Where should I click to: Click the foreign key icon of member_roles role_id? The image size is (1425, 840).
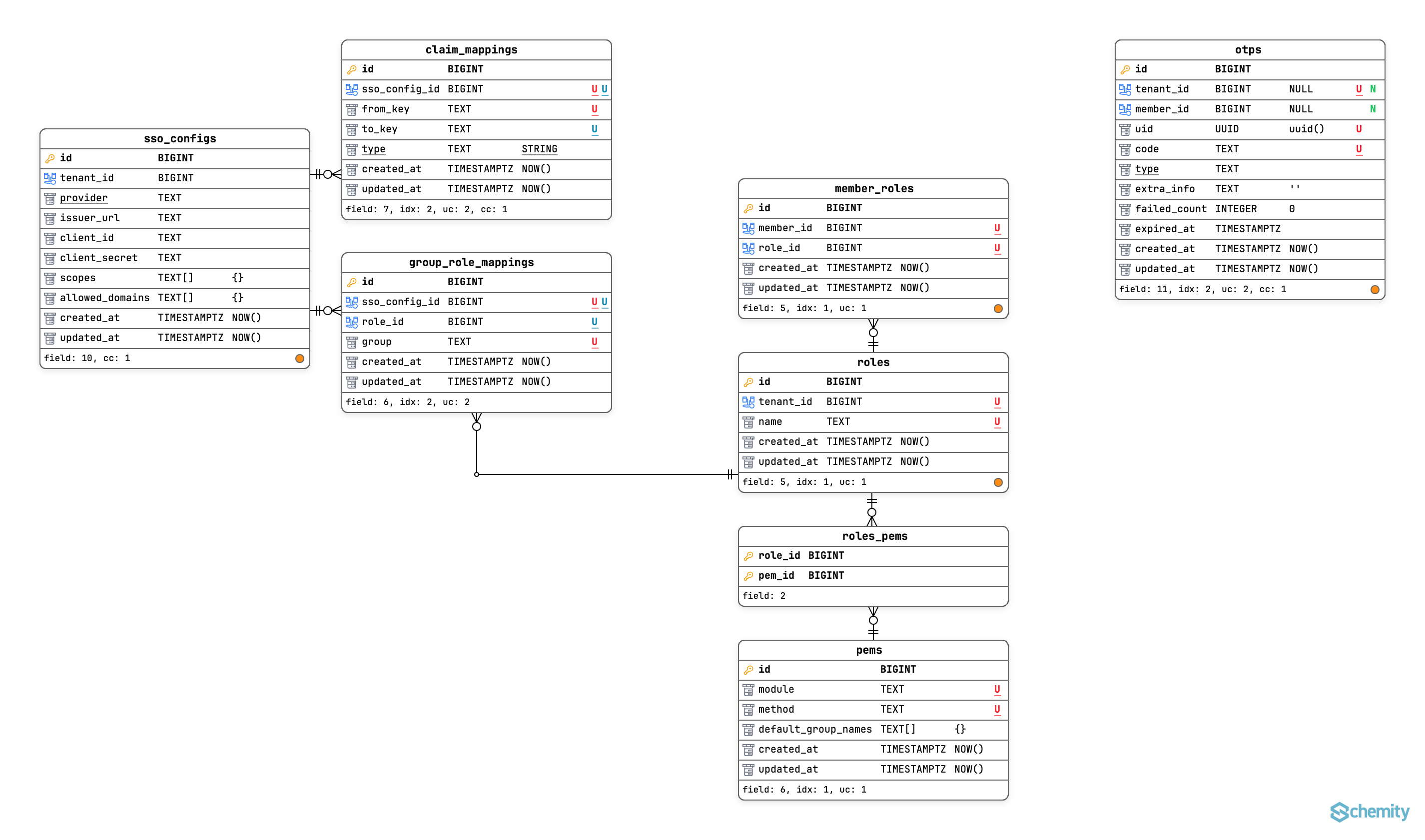[x=748, y=248]
